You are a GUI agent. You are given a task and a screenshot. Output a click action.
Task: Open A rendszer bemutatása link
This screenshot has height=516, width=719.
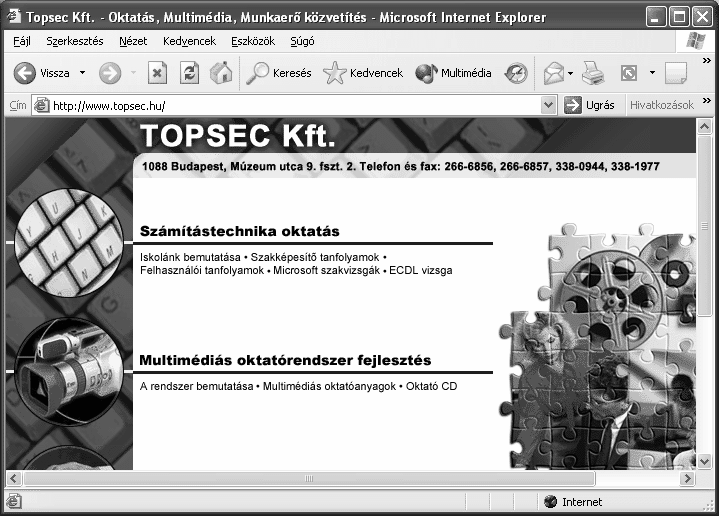(196, 387)
